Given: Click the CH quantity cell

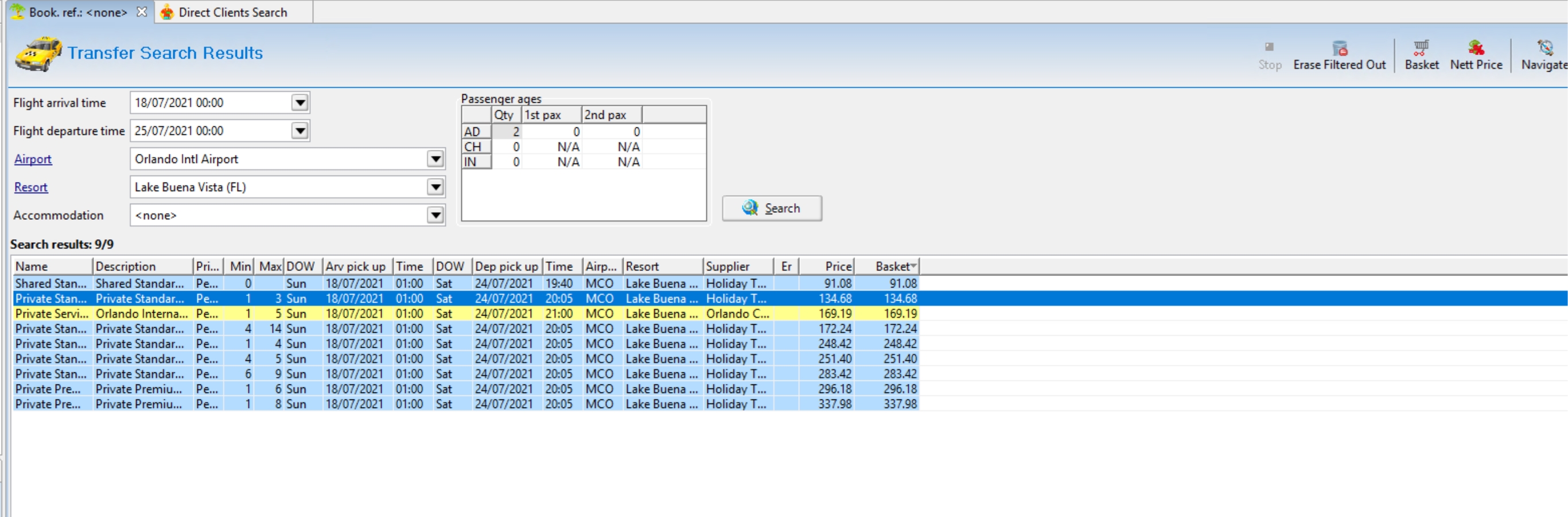Looking at the screenshot, I should pos(507,147).
